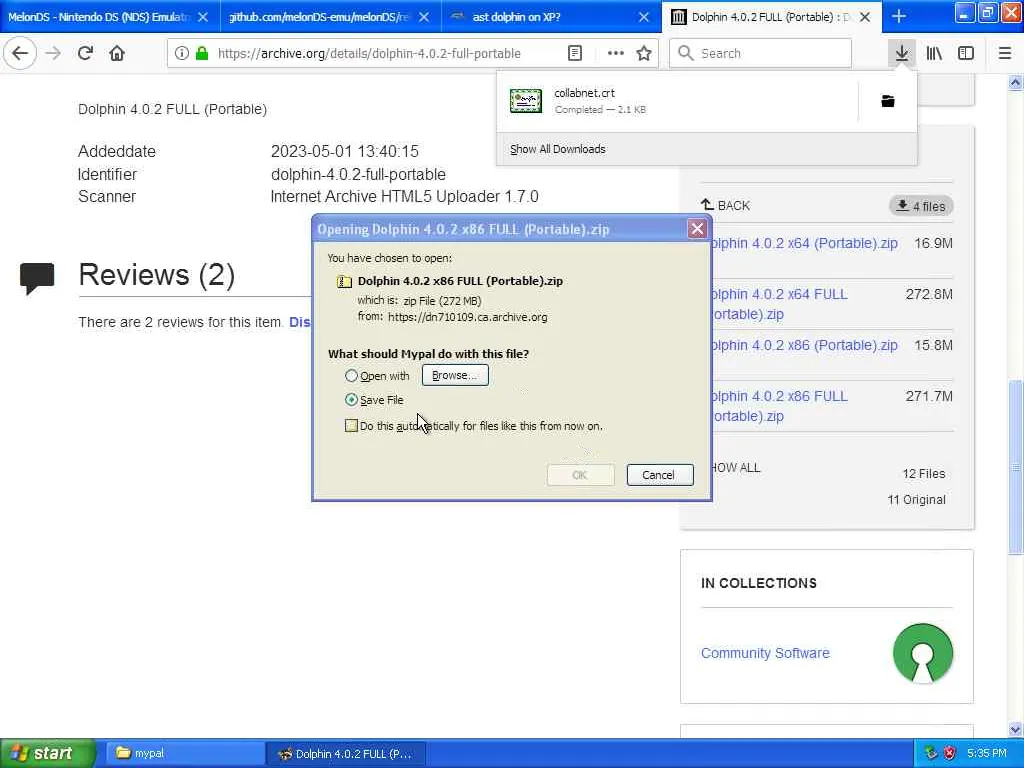The width and height of the screenshot is (1024, 768).
Task: Click page scrollbar up arrow
Action: click(x=1015, y=82)
